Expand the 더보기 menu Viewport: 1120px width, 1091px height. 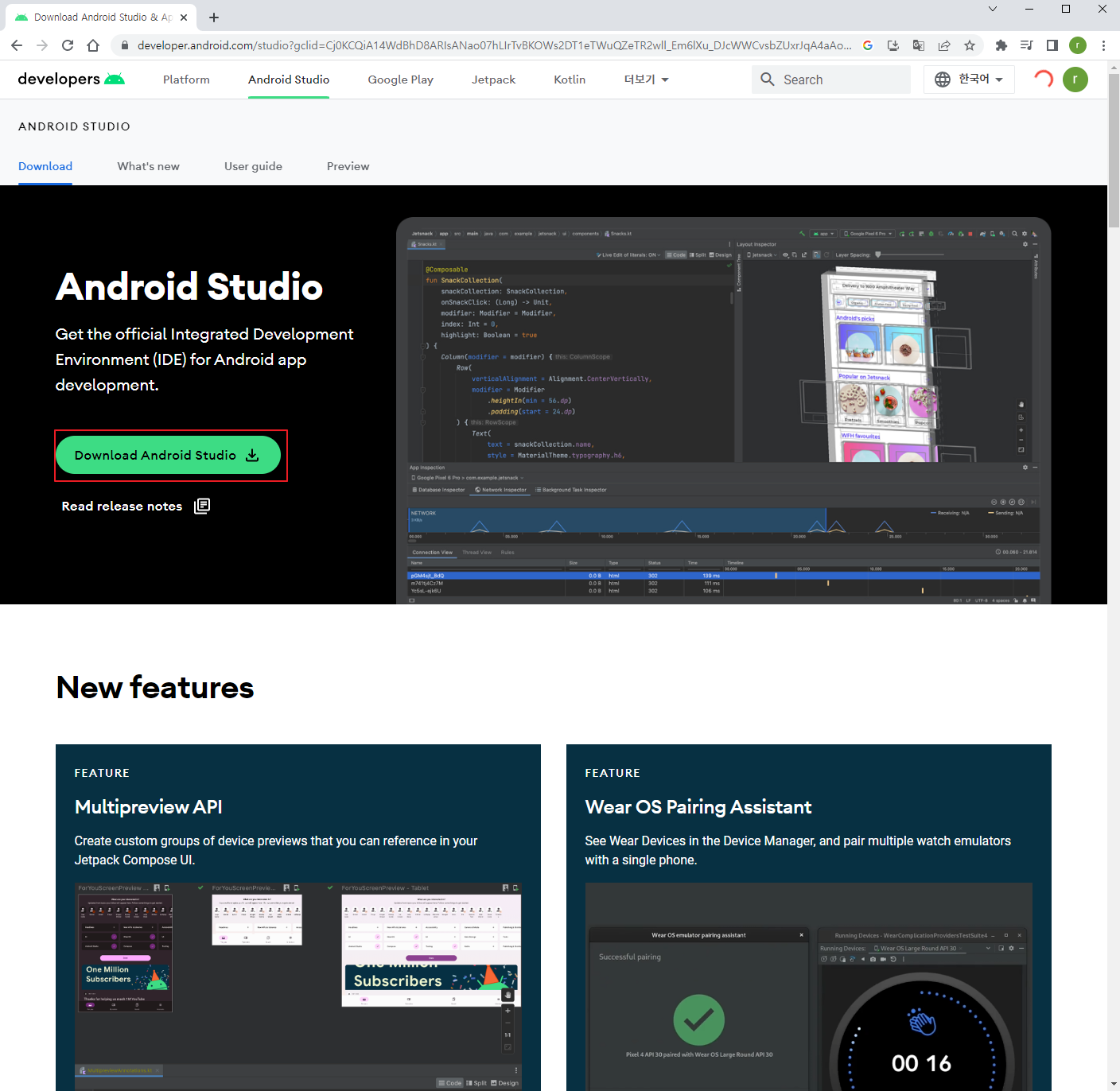646,80
